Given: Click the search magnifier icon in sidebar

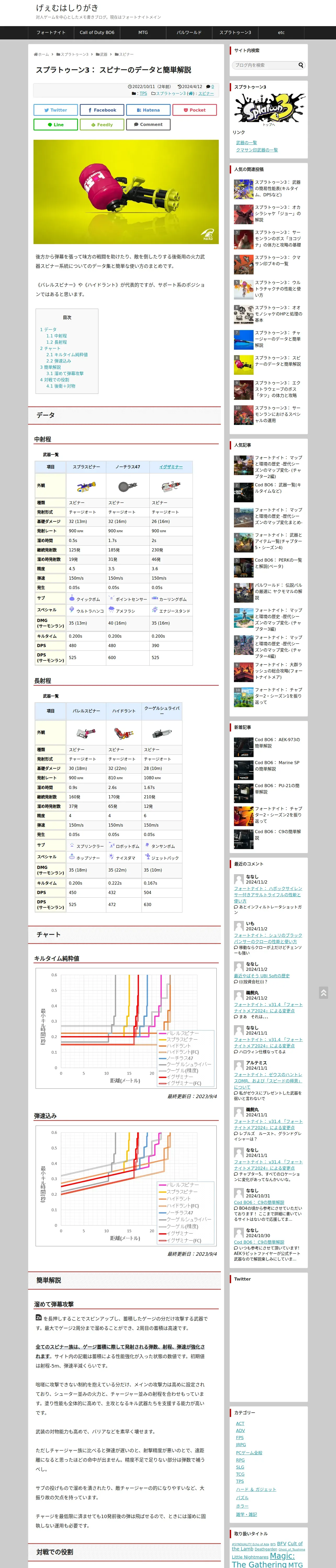Looking at the screenshot, I should (301, 65).
